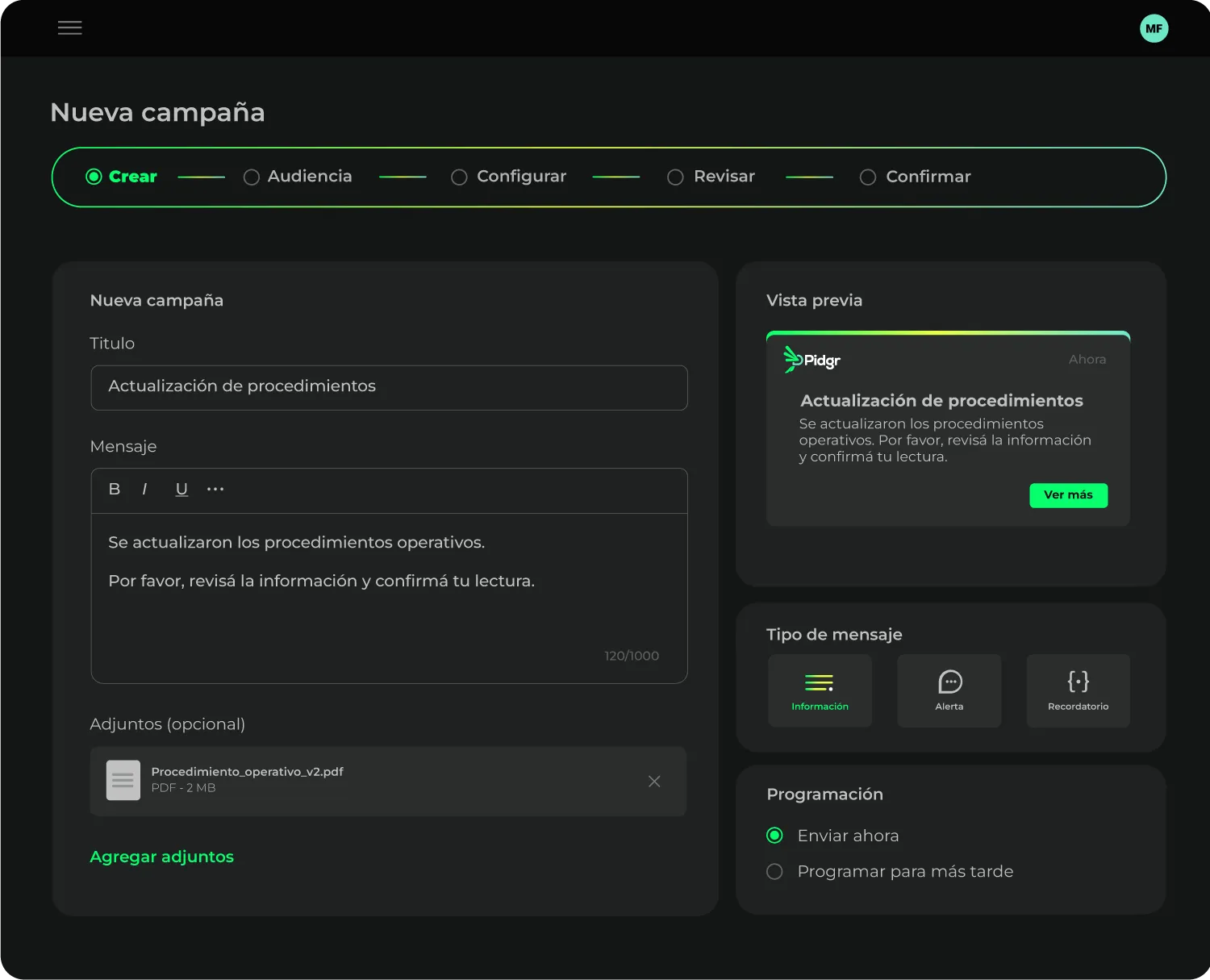This screenshot has height=980, width=1210.
Task: Remove the Procedimiento_operativo_v2.pdf attachment
Action: point(654,781)
